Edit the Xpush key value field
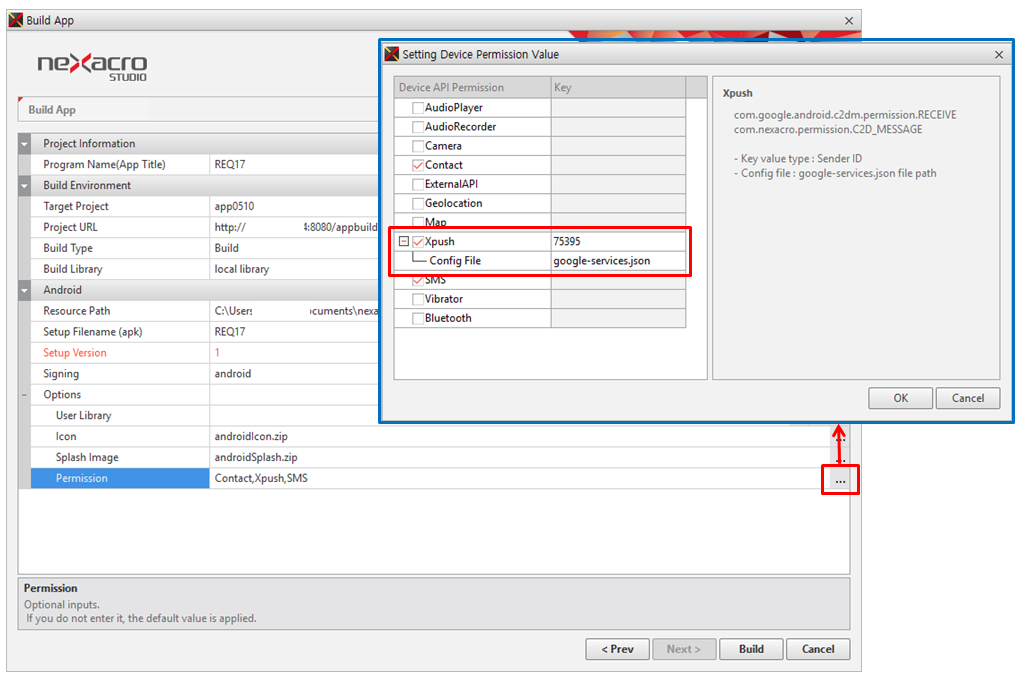The height and width of the screenshot is (675, 1021). pyautogui.click(x=617, y=242)
